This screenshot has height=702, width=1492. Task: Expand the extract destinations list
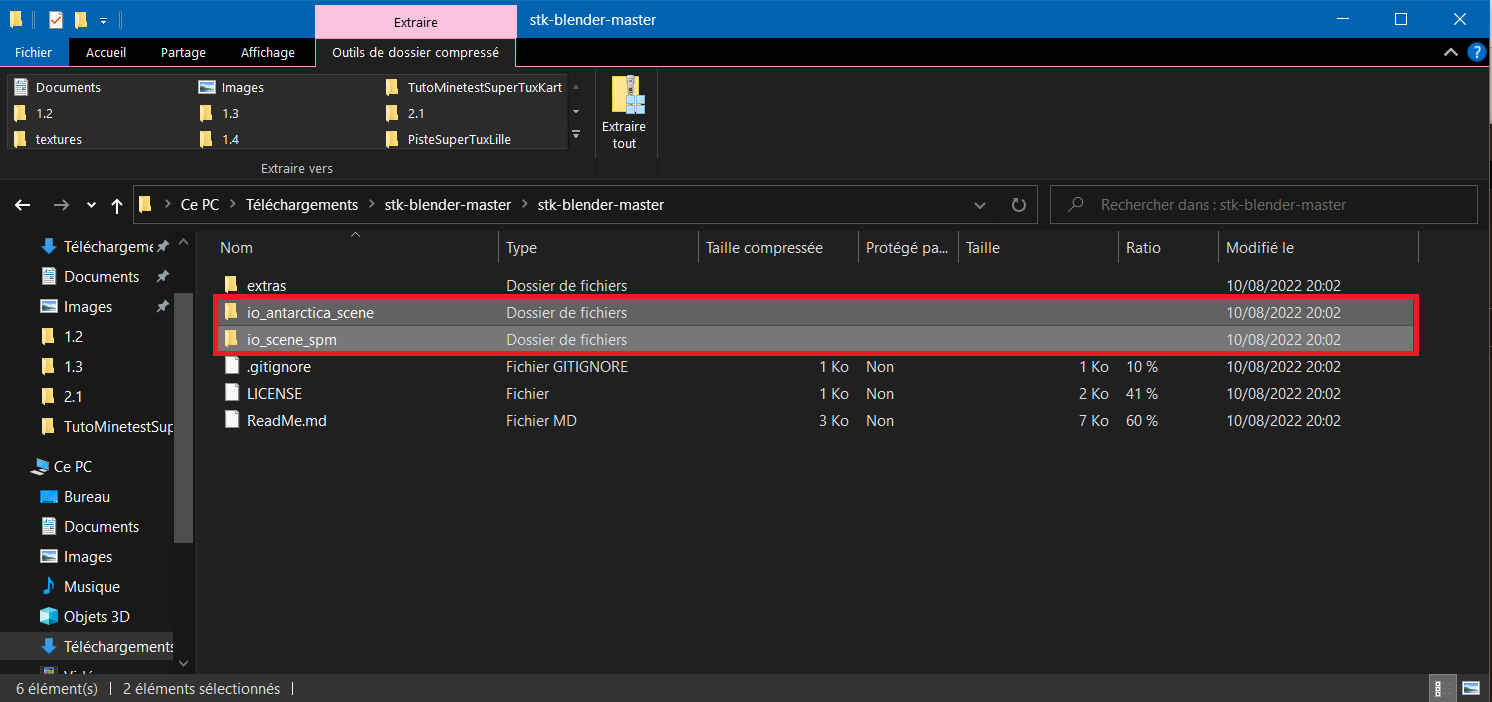575,135
